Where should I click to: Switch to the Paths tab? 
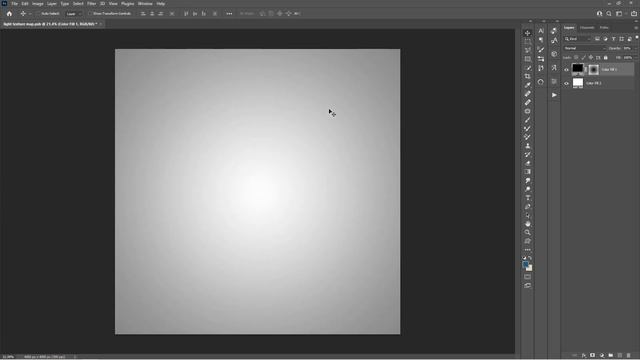pos(604,28)
